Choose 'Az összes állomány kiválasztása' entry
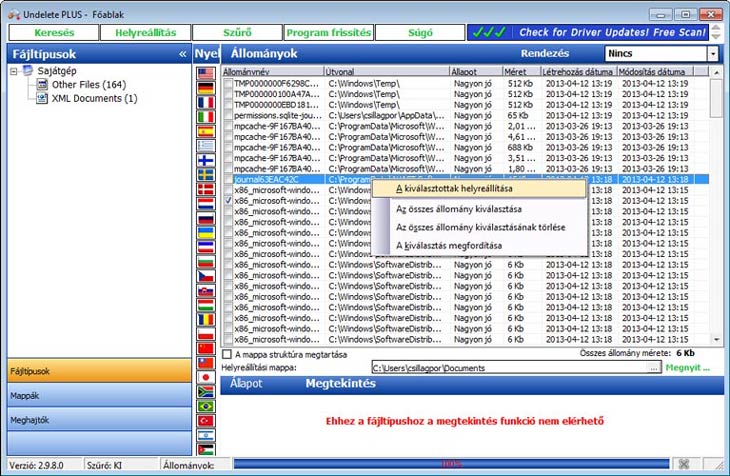 point(479,209)
